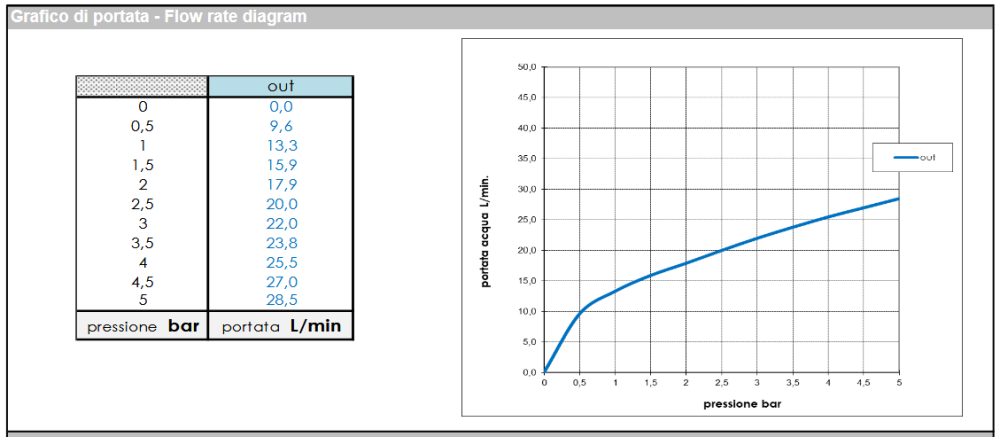Click the 20,0 value in the table column

click(x=280, y=203)
